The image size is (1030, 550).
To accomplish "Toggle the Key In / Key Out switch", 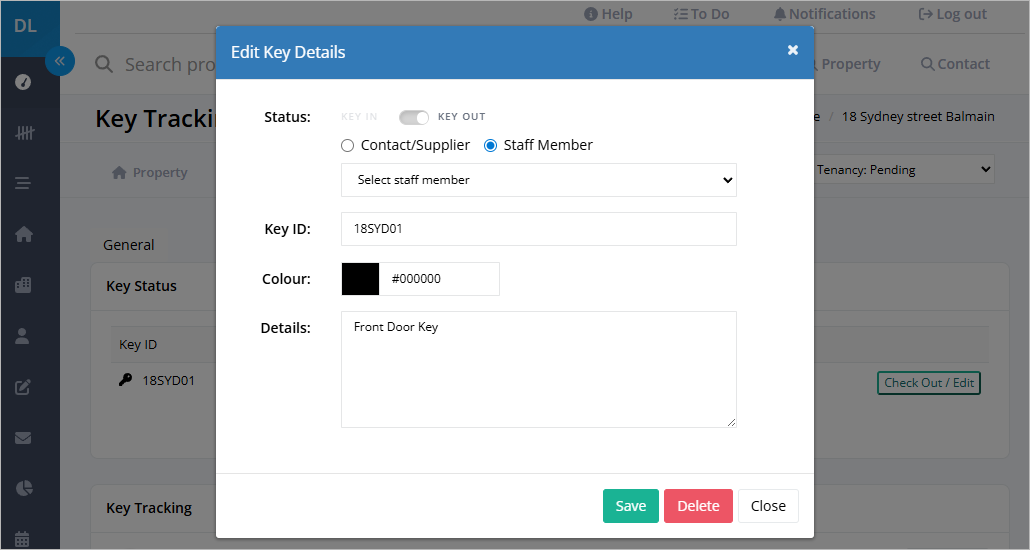I will (414, 117).
